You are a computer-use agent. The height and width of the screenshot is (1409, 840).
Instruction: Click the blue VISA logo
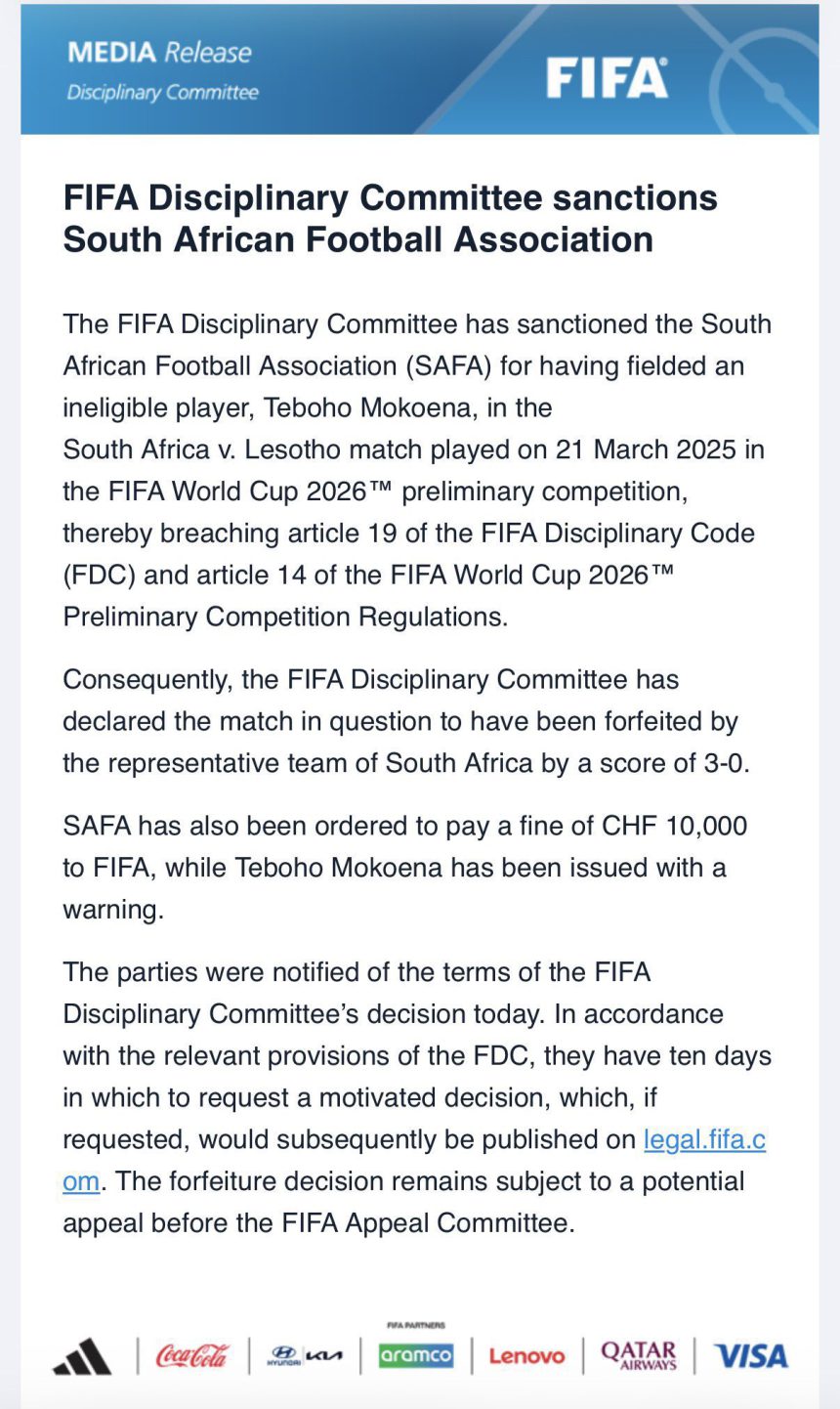750,1356
